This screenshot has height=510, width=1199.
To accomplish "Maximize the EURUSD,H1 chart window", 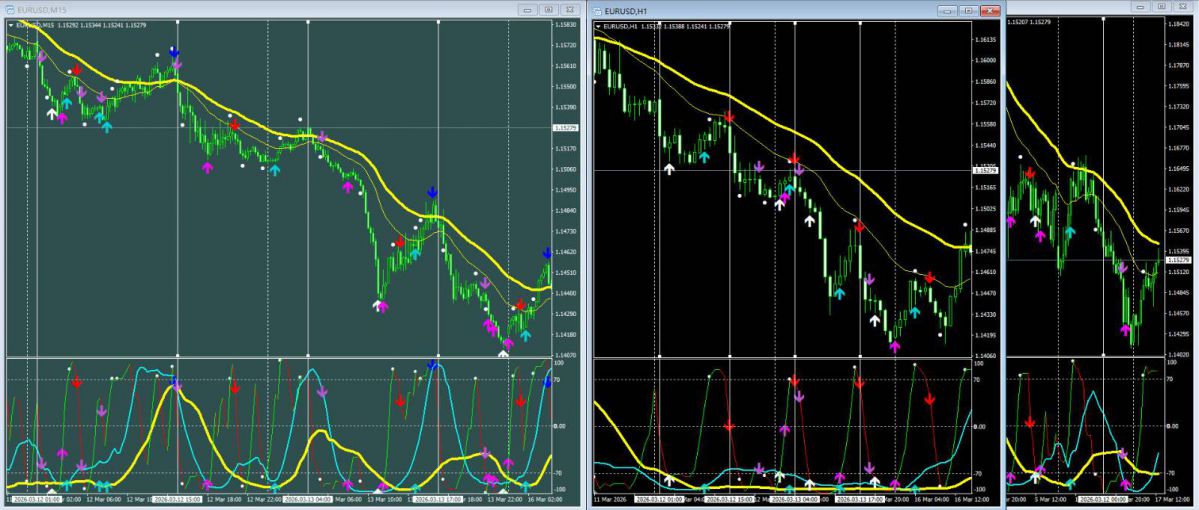I will coord(969,10).
